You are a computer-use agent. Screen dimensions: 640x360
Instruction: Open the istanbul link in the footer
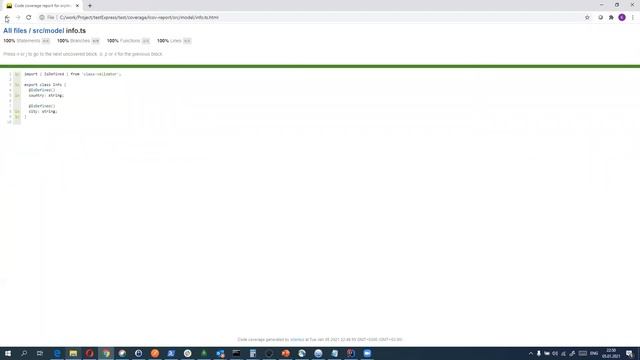pos(297,340)
